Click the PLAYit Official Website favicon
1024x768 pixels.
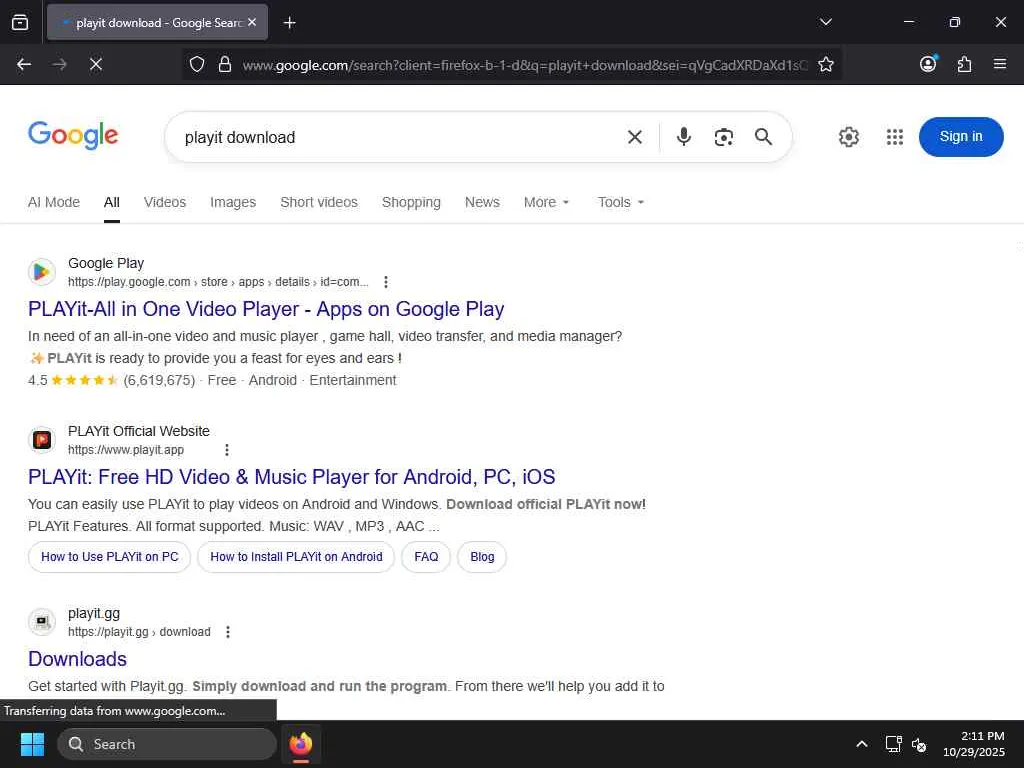click(42, 440)
